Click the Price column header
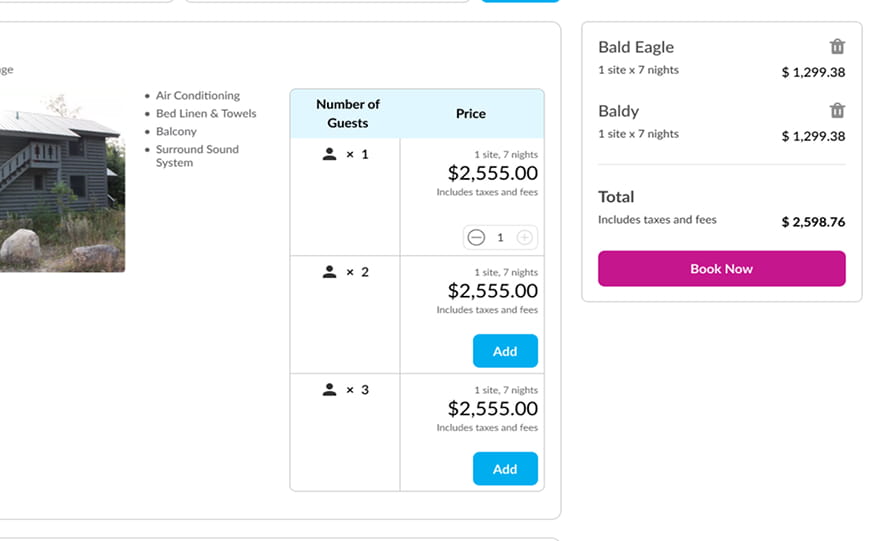This screenshot has height=541, width=891. pos(471,114)
